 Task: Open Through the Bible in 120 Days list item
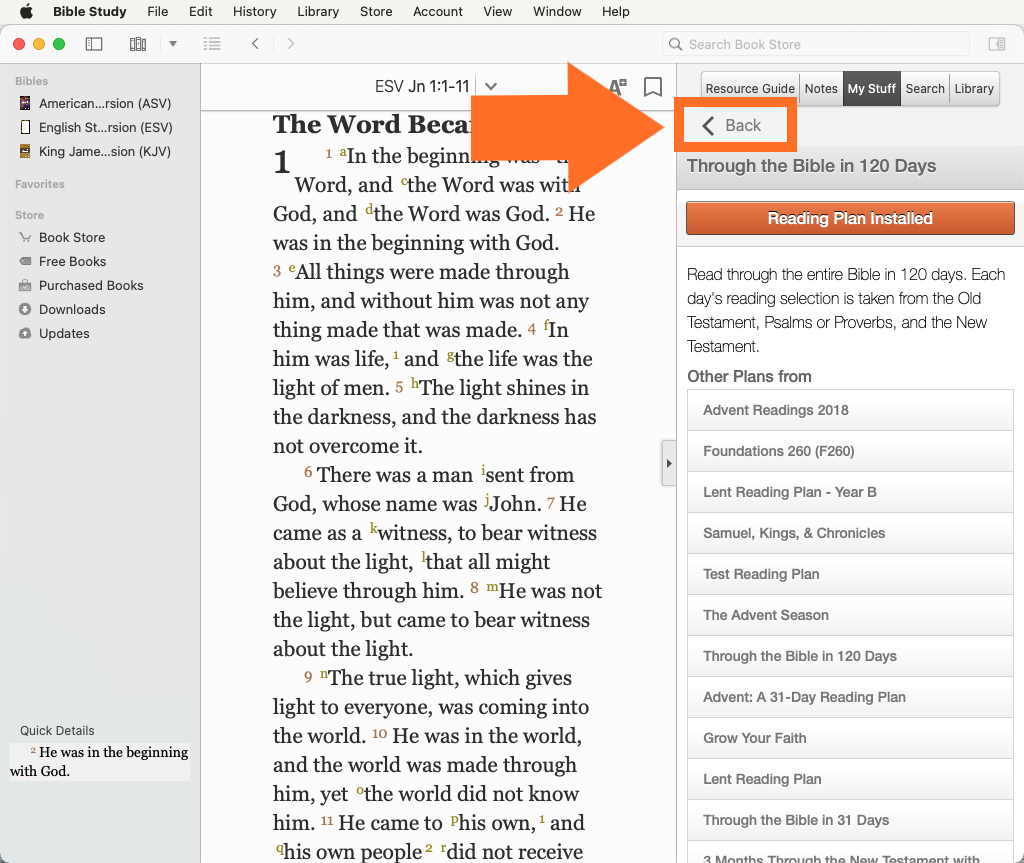[850, 657]
